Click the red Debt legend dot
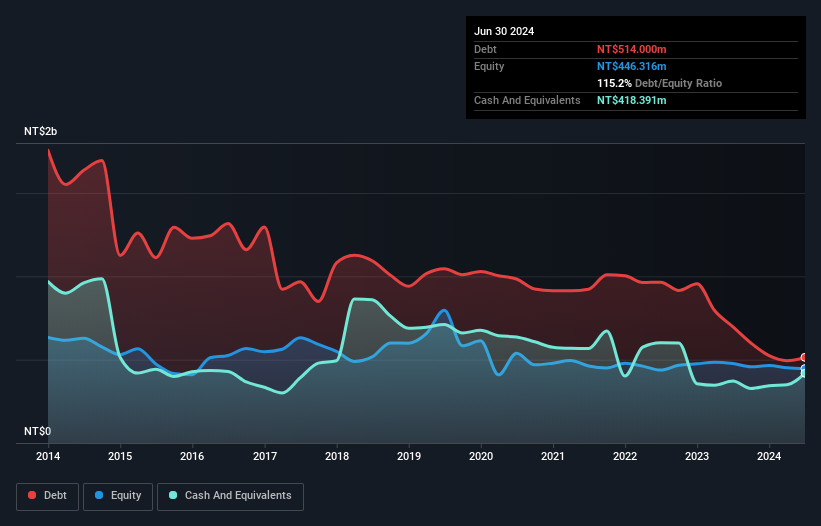The image size is (821, 526). (32, 495)
